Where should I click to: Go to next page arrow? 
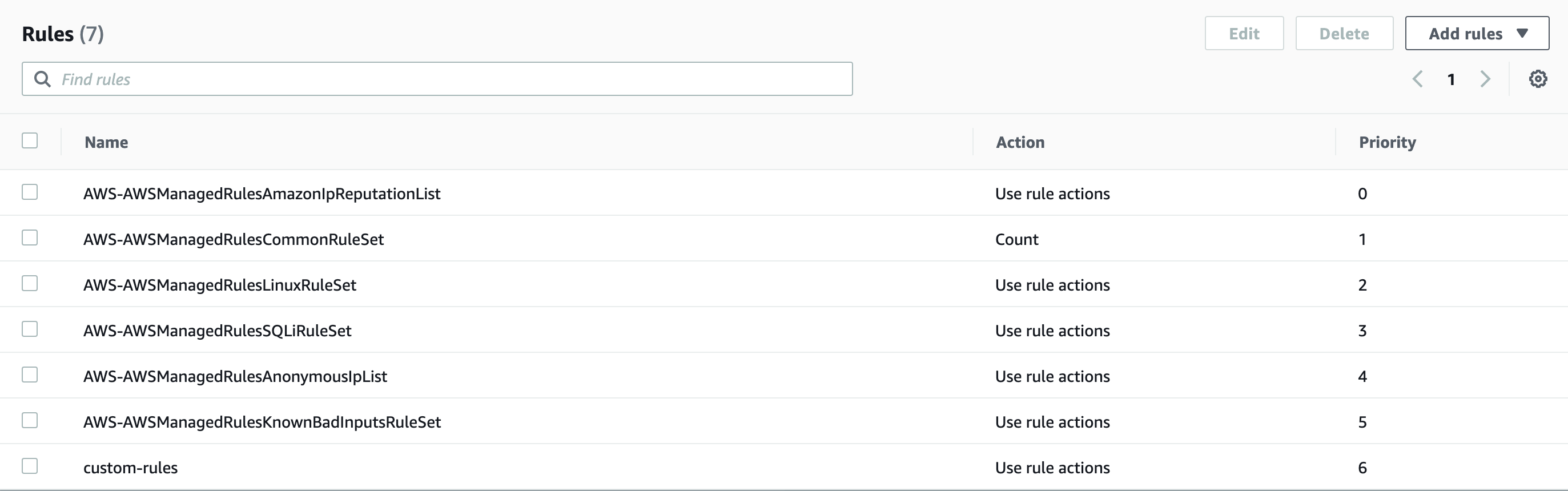1485,79
